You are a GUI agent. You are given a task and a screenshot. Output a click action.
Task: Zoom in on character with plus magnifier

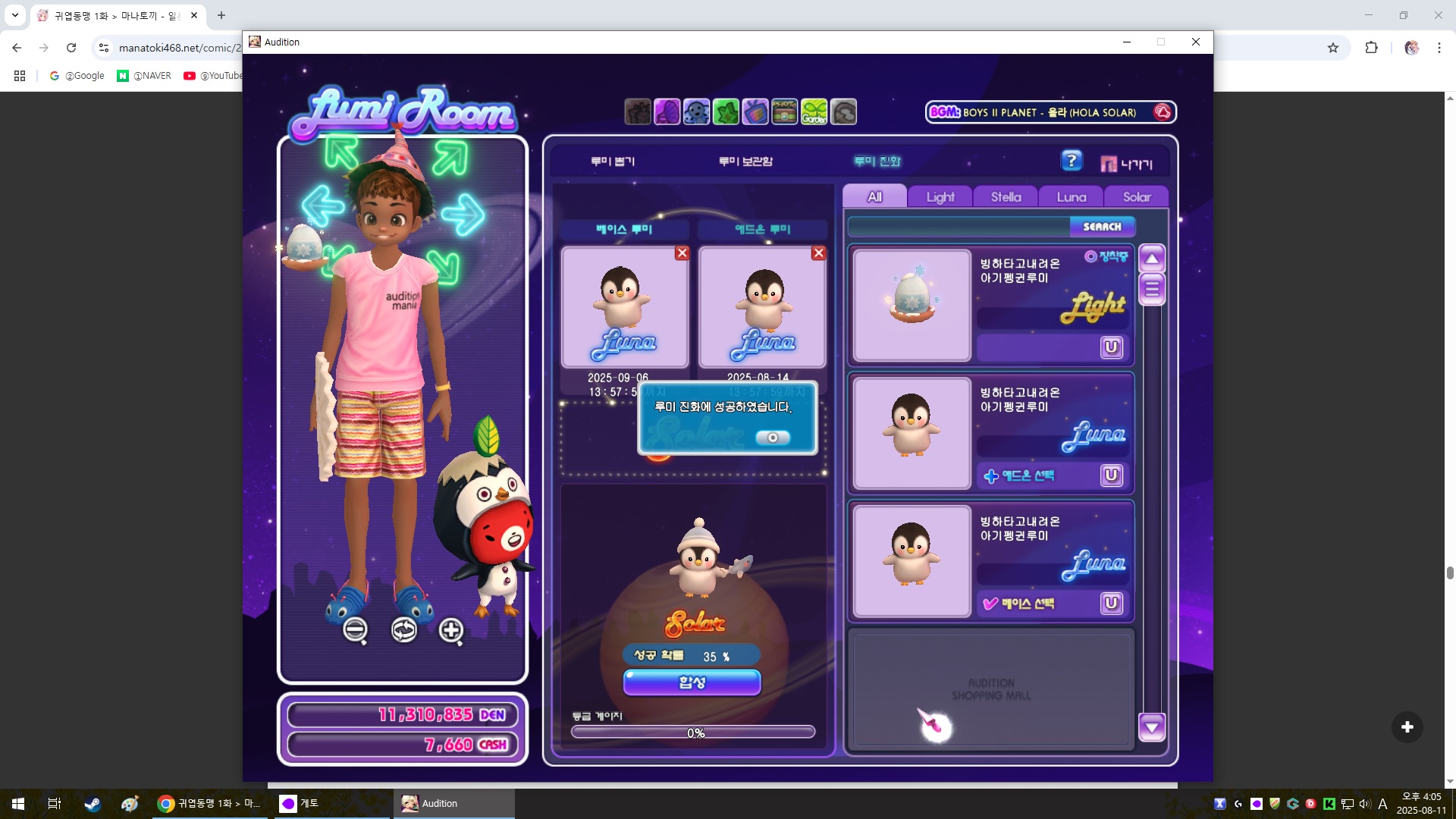(x=450, y=630)
